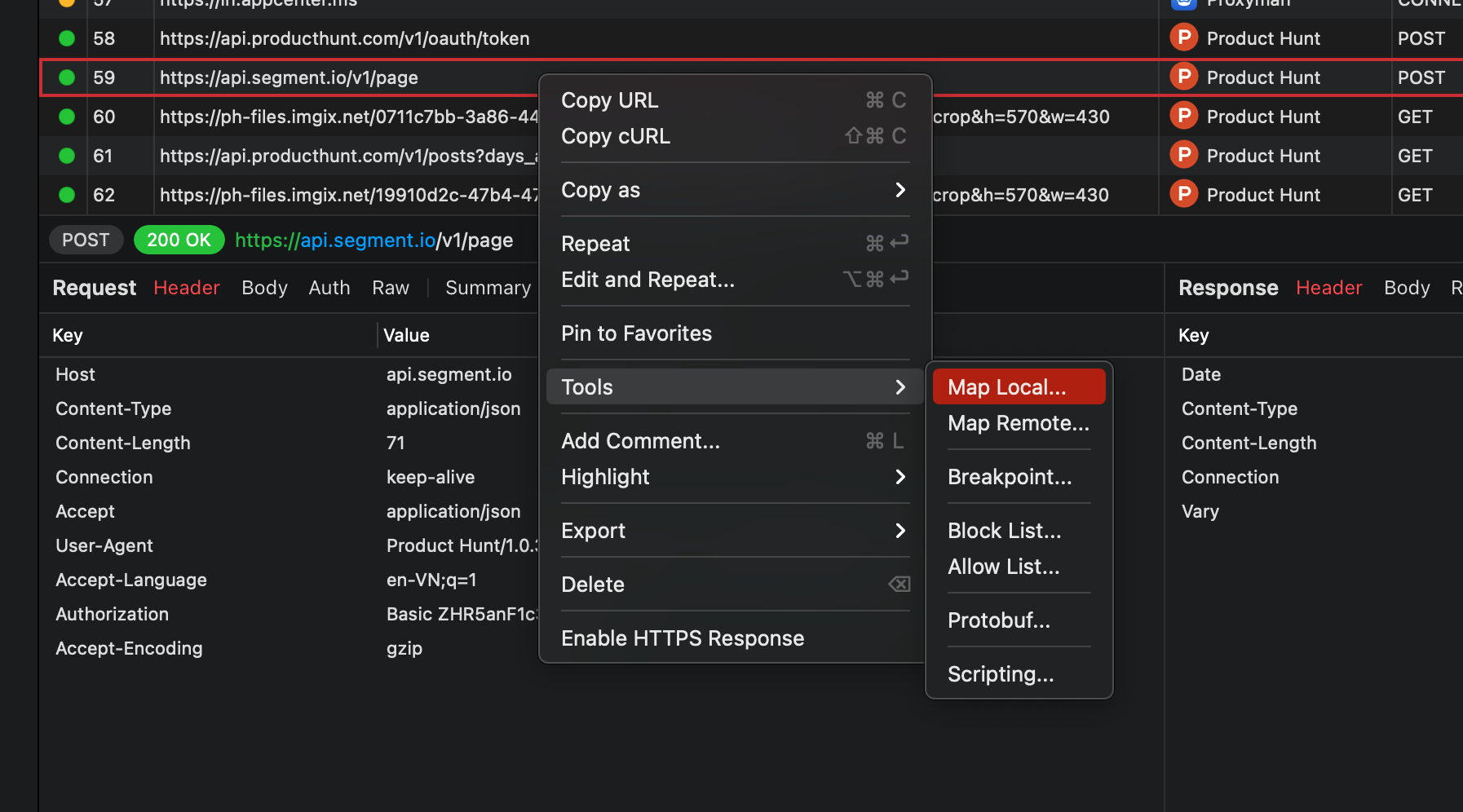This screenshot has width=1463, height=812.
Task: Open the Request Raw tab
Action: [x=391, y=288]
